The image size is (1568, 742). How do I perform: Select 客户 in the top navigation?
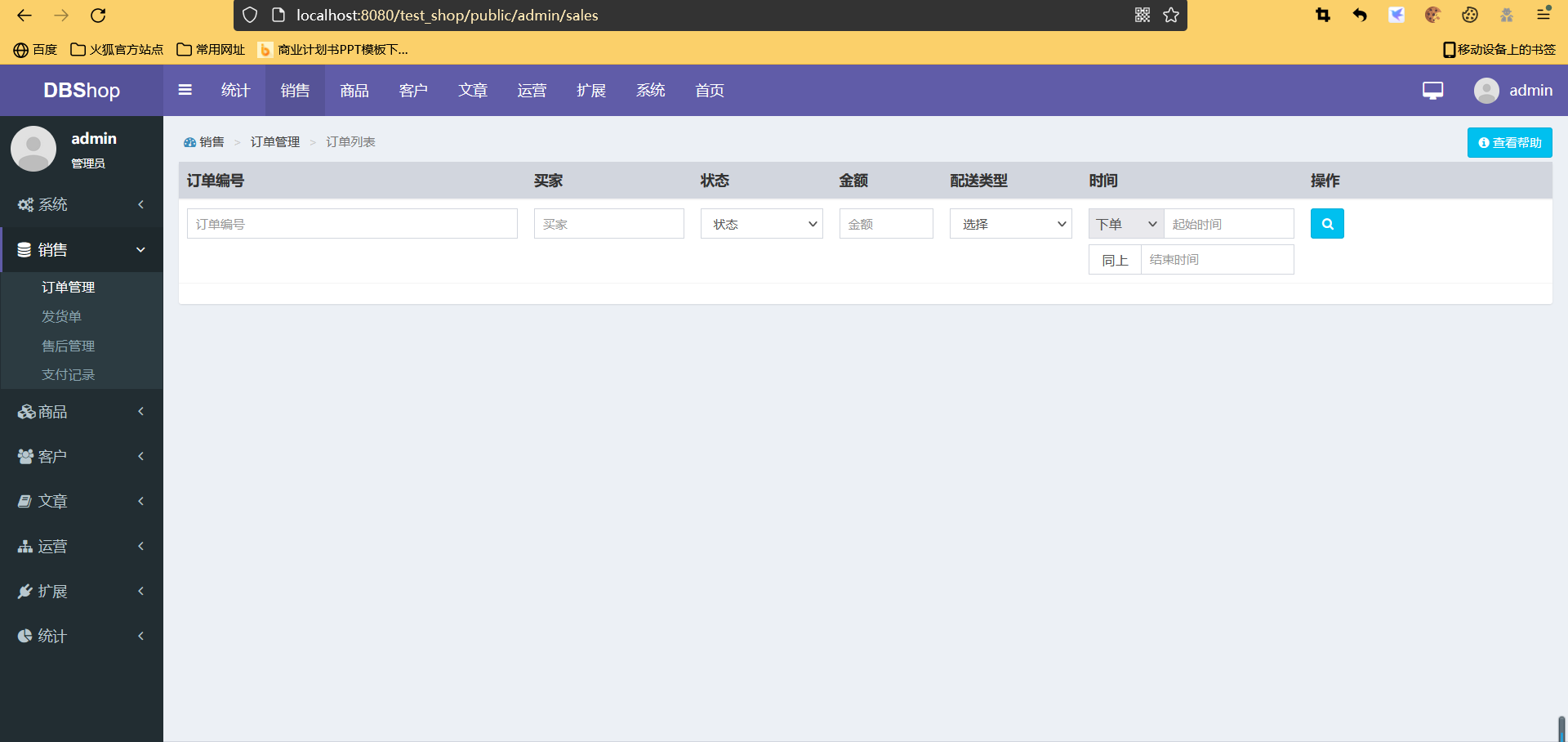pyautogui.click(x=413, y=90)
